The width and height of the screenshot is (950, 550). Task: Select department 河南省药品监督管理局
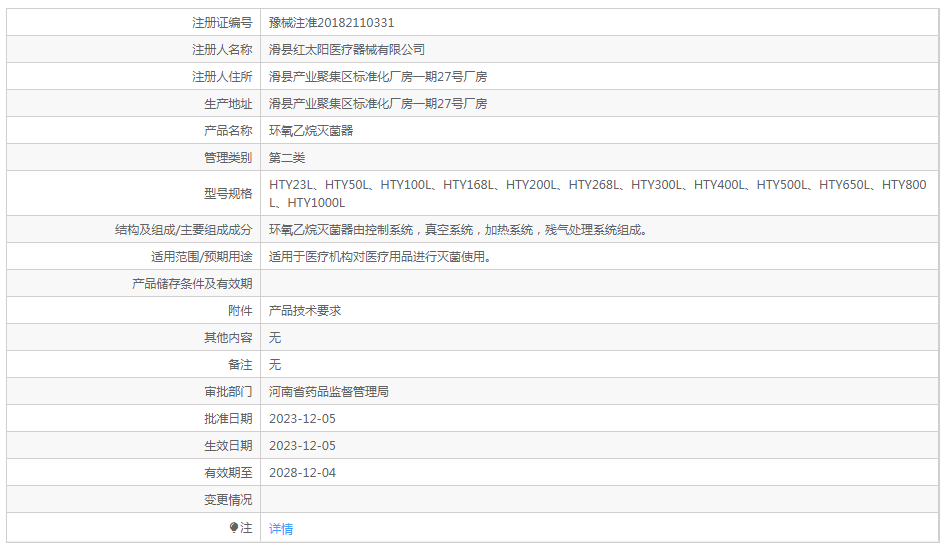329,392
